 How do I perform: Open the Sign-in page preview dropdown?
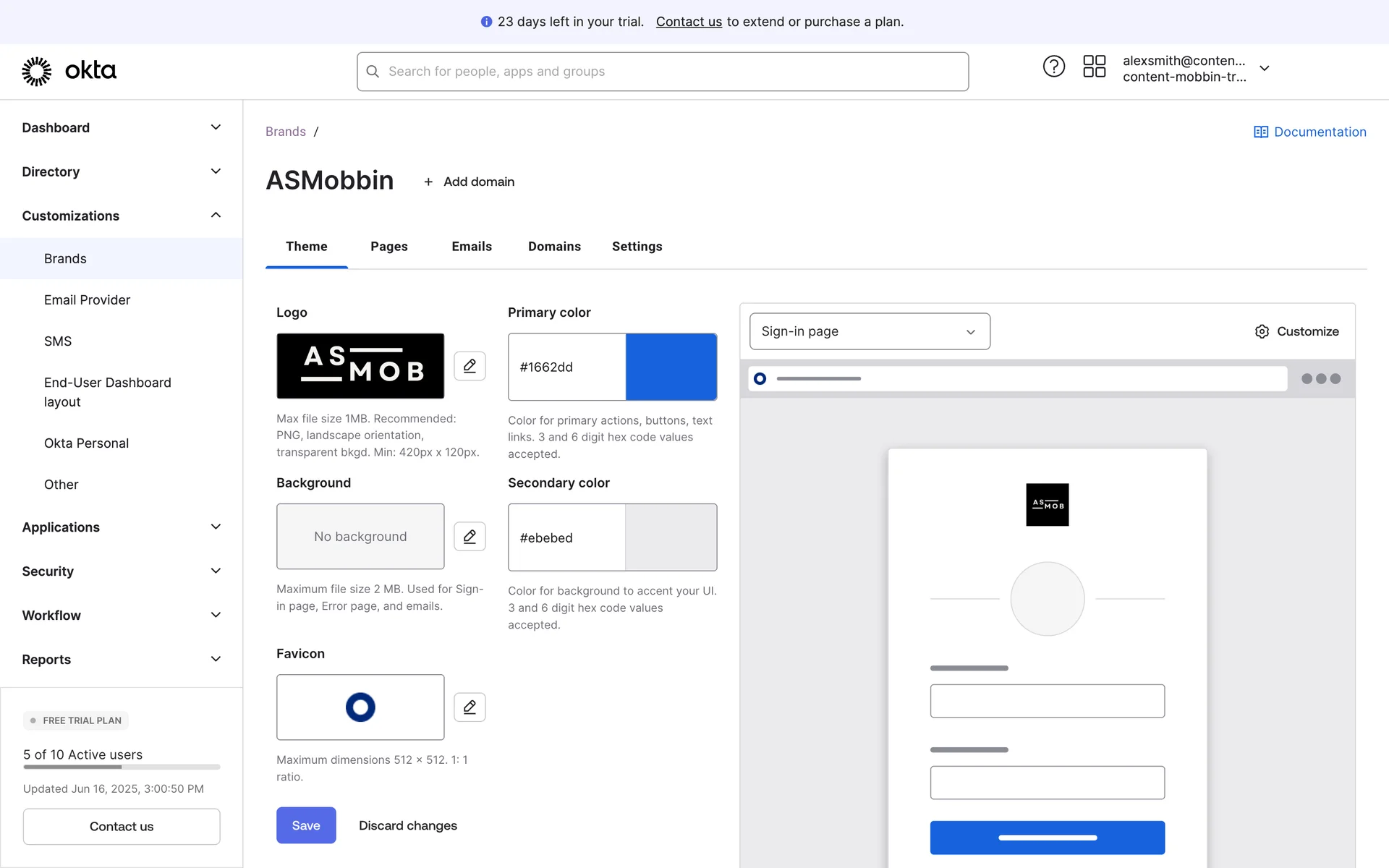point(869,331)
